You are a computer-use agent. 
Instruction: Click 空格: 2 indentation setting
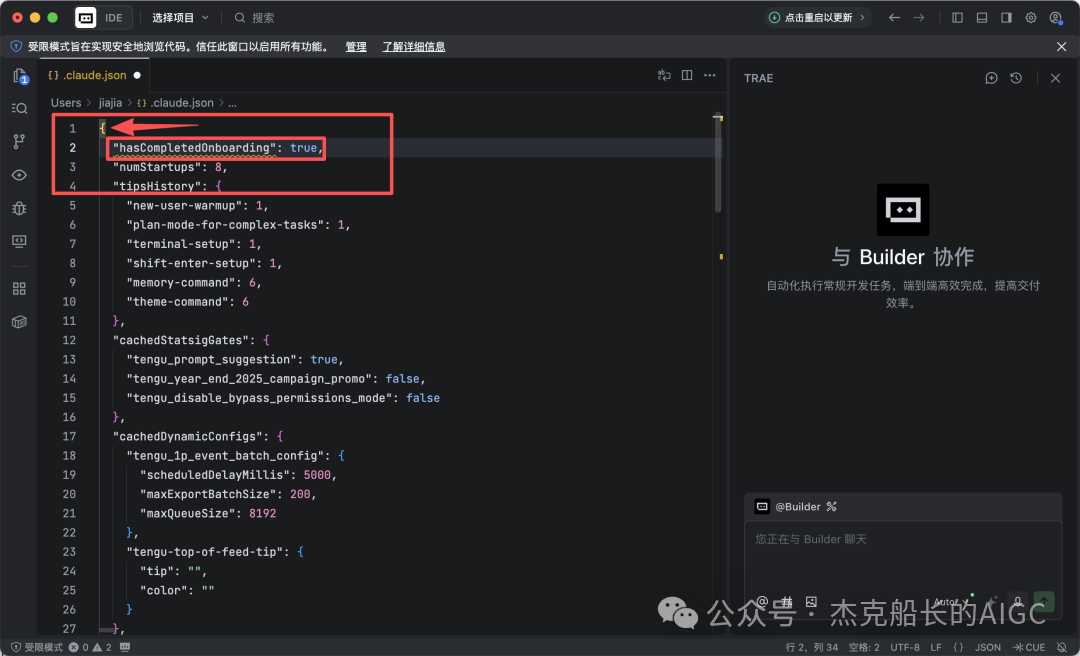(864, 647)
